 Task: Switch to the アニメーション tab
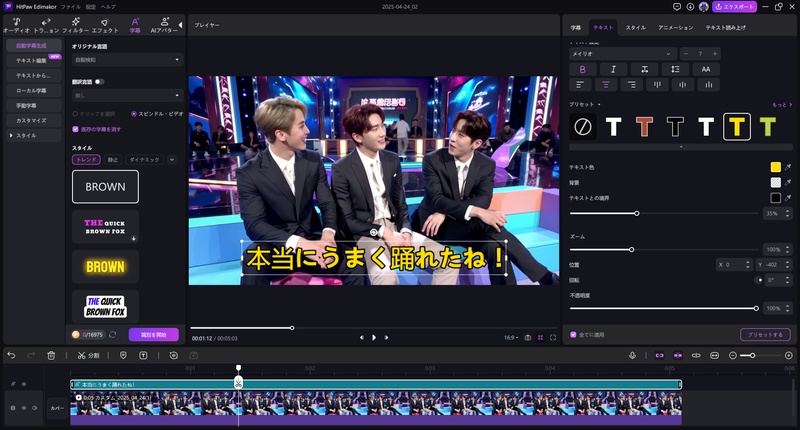point(676,27)
